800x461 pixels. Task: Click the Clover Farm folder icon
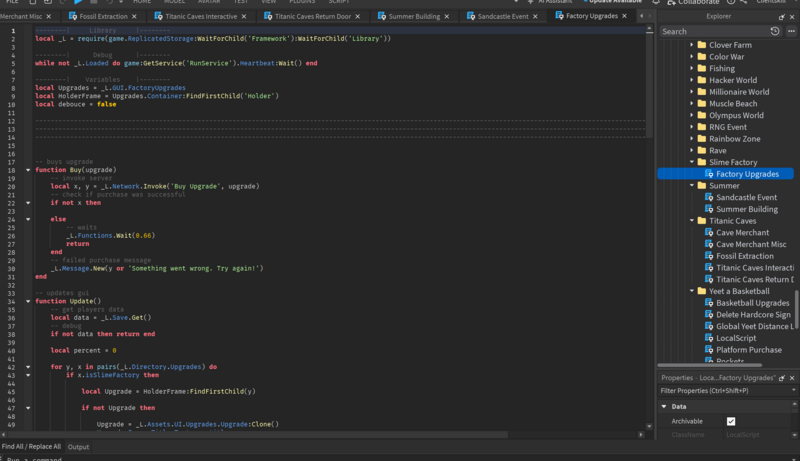click(701, 45)
